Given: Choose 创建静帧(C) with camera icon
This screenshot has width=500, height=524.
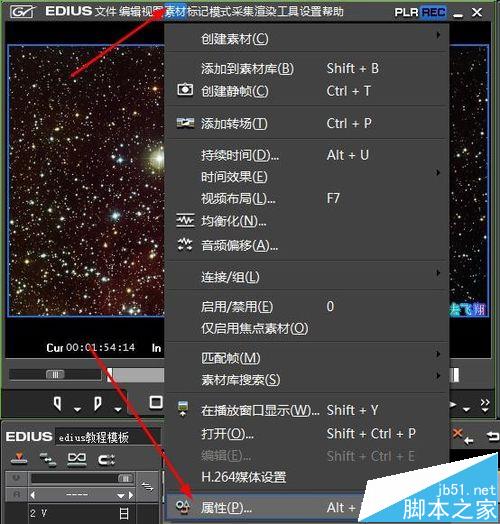Looking at the screenshot, I should click(x=307, y=91).
